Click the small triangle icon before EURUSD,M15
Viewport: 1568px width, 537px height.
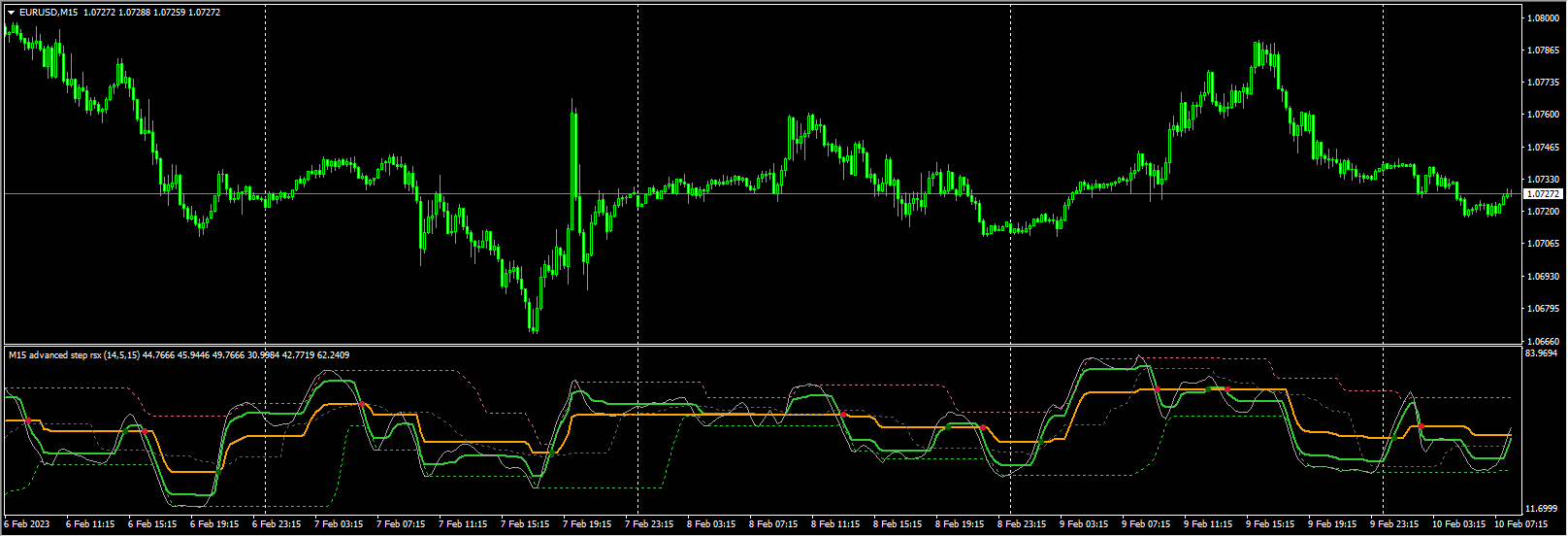[x=11, y=13]
